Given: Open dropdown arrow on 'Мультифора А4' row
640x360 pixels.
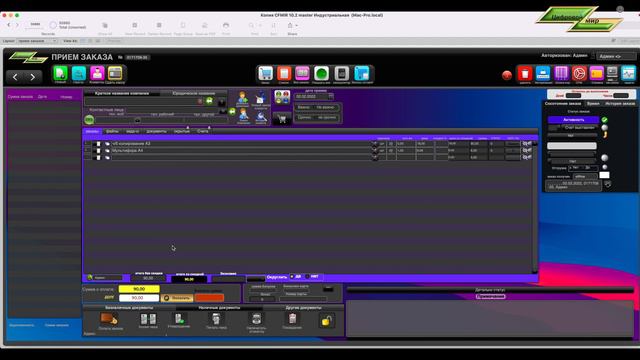Looking at the screenshot, I should (x=374, y=151).
